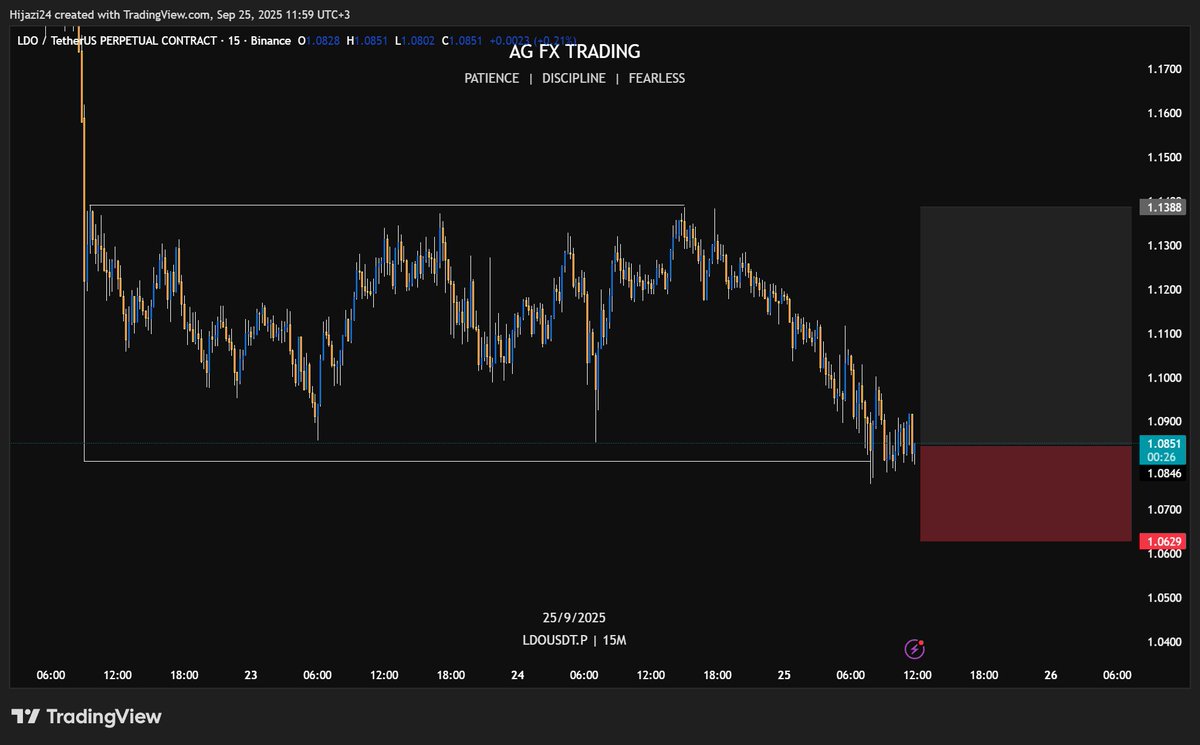Click the 1.1000 price axis label
1200x745 pixels.
(1164, 378)
